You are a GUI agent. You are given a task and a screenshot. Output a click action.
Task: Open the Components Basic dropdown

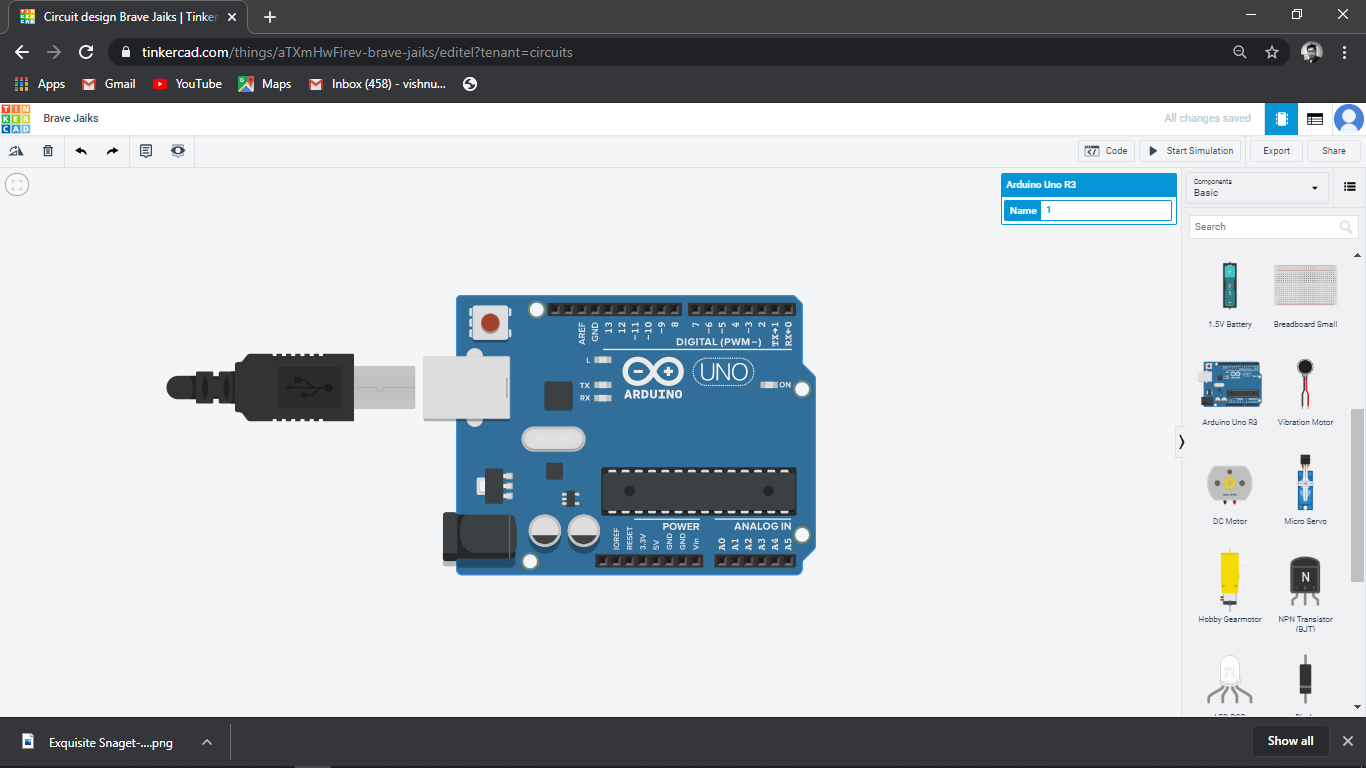tap(1256, 187)
